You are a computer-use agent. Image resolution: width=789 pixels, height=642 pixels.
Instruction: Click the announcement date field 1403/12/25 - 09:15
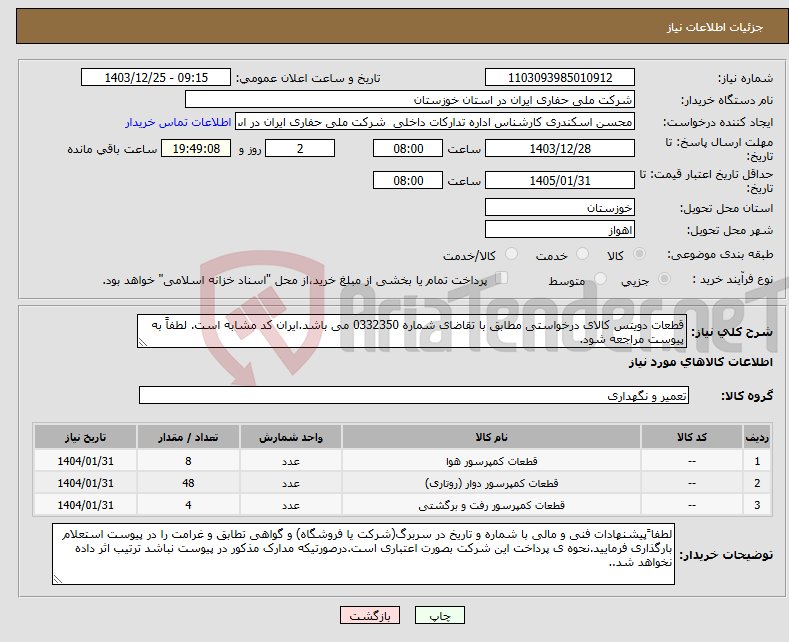[156, 77]
